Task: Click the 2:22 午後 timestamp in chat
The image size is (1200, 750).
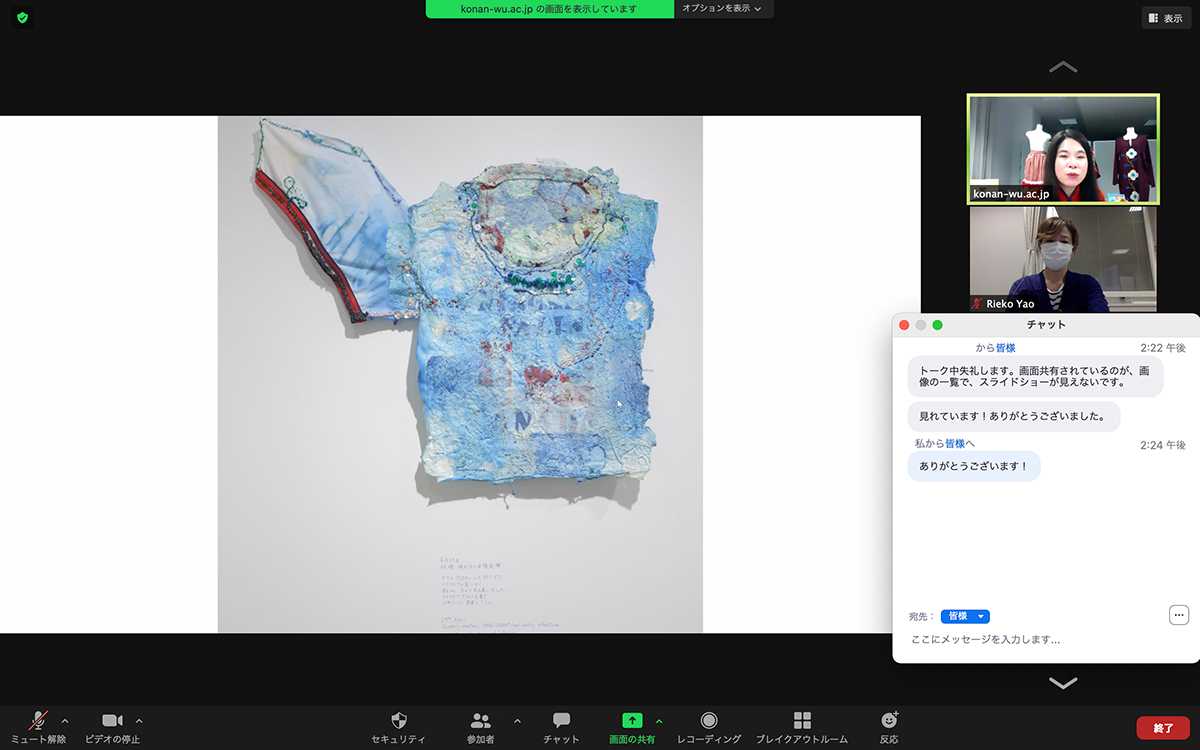Action: (1163, 348)
